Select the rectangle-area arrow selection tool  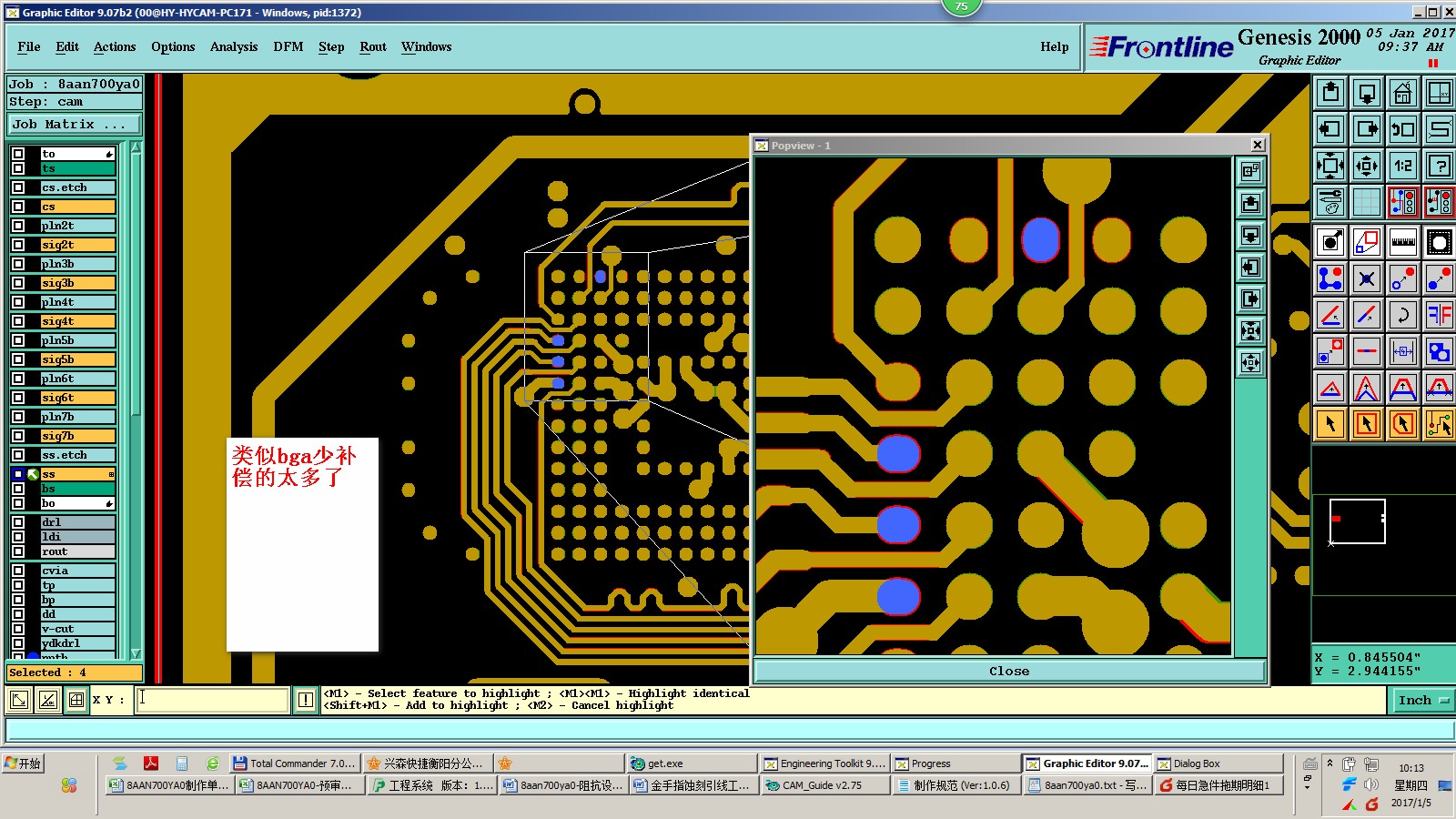pyautogui.click(x=1367, y=424)
